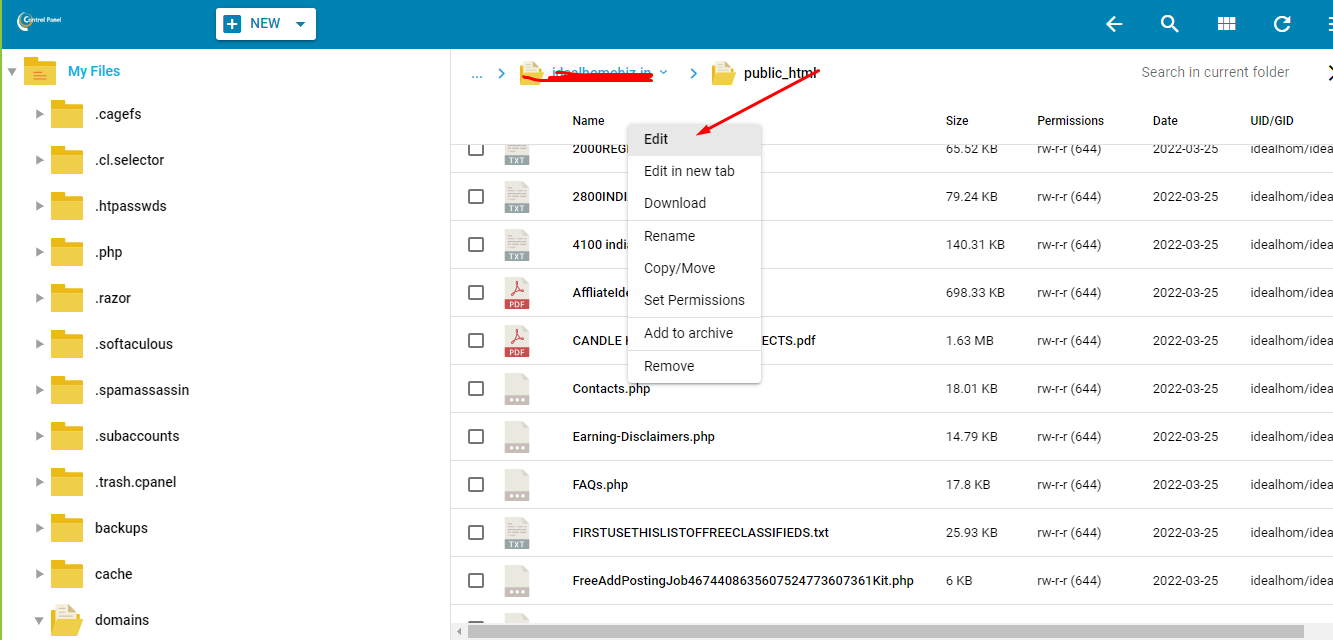Image resolution: width=1333 pixels, height=640 pixels.
Task: Open NEW button dropdown arrow
Action: 301,24
